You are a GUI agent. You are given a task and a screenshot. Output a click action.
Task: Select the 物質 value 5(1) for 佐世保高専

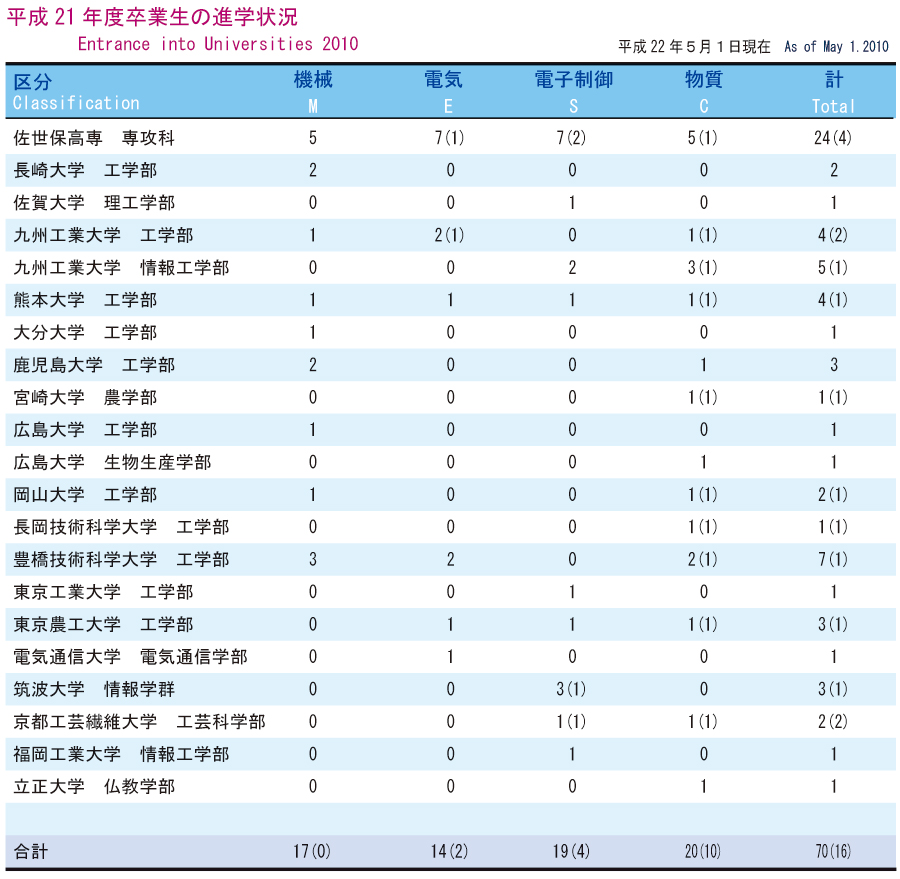click(703, 138)
